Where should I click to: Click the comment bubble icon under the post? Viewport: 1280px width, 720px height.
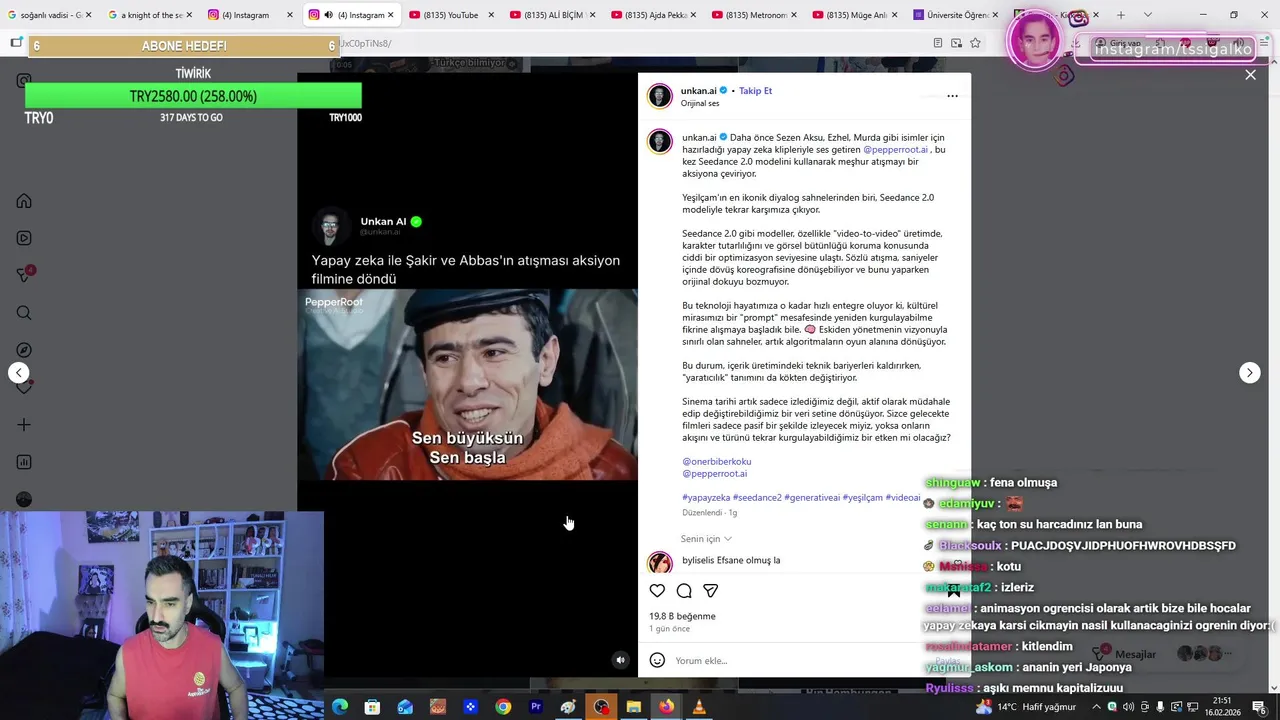tap(684, 591)
